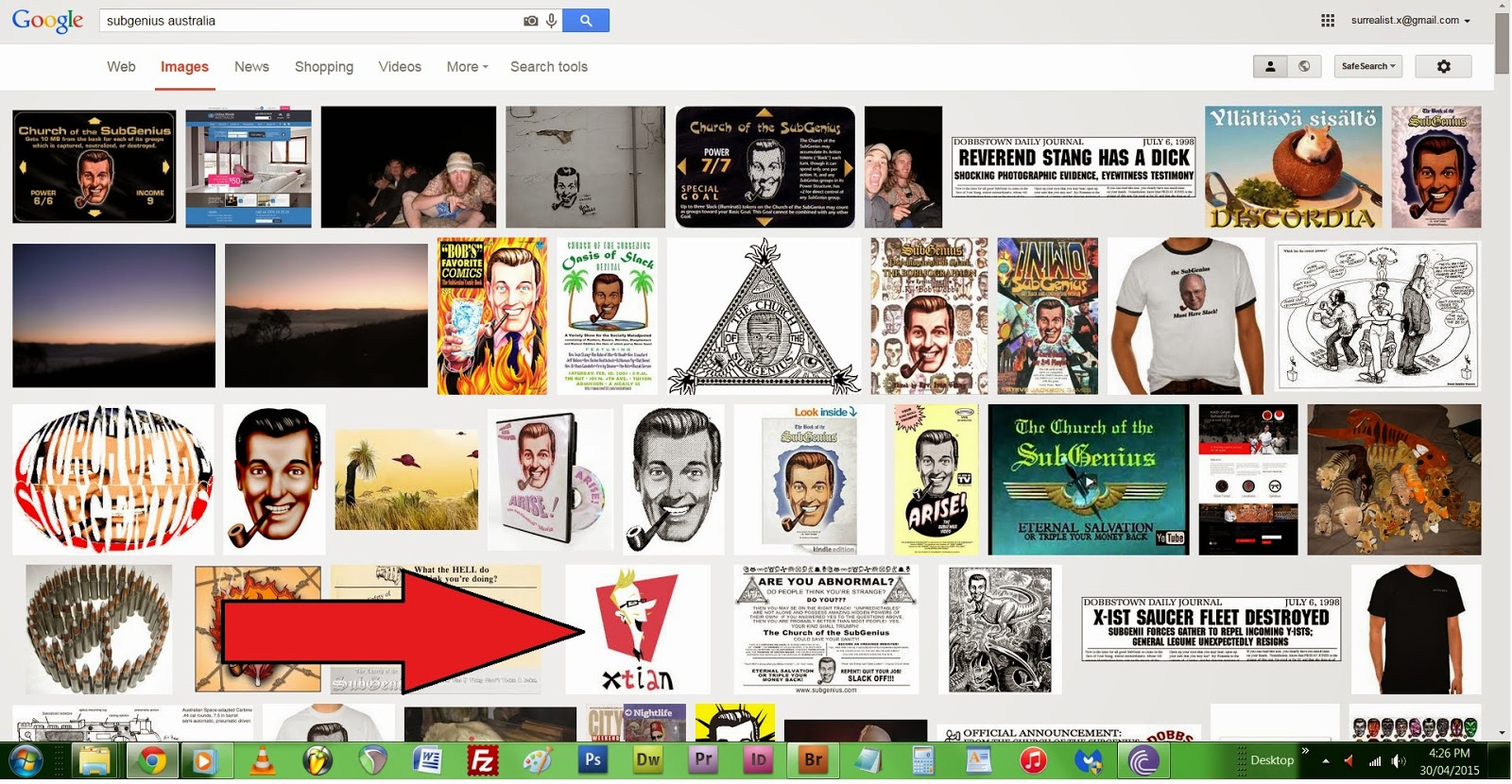Hide private results with globe toggle

pyautogui.click(x=1304, y=66)
